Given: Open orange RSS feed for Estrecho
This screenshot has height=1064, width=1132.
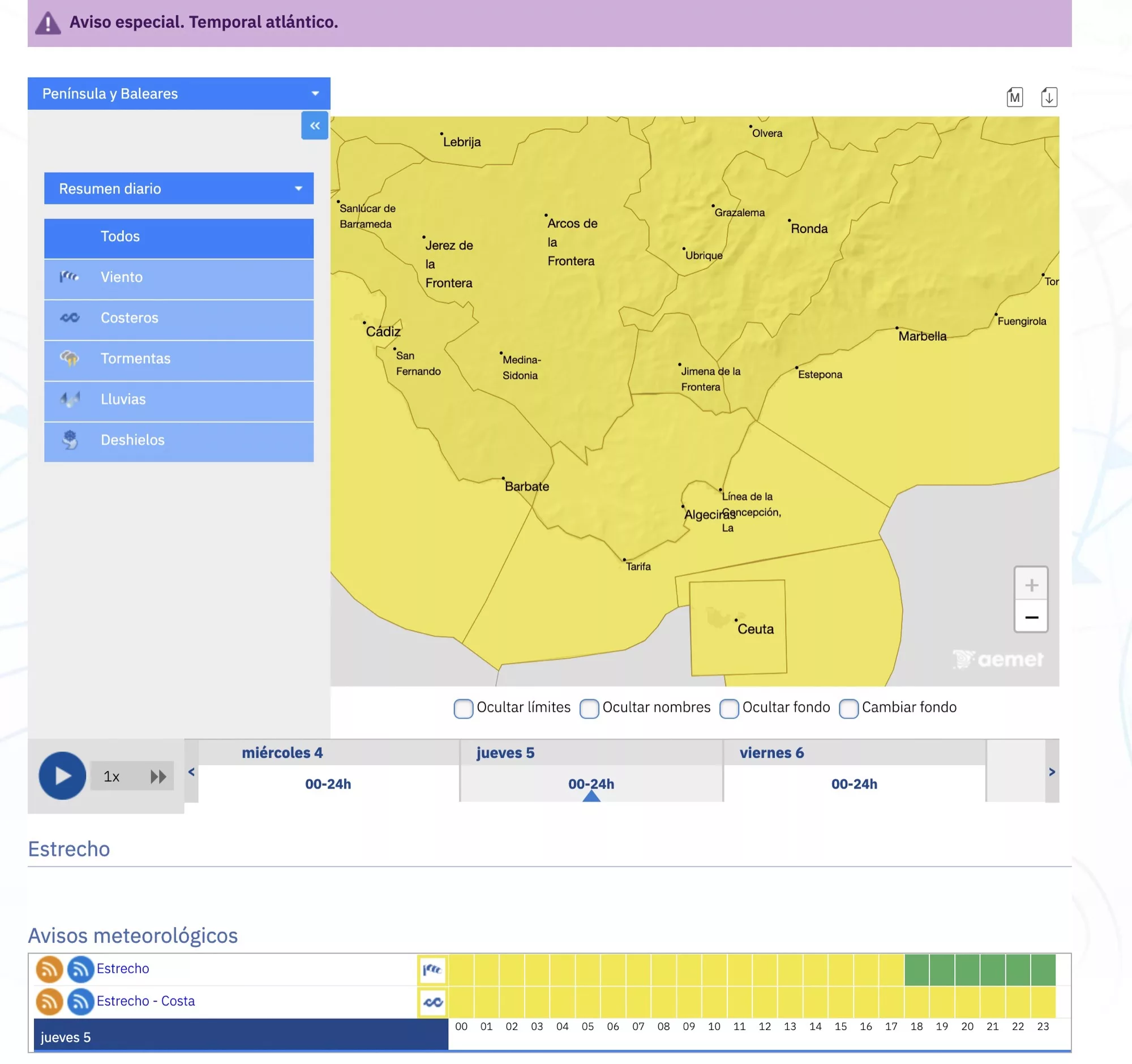Looking at the screenshot, I should pyautogui.click(x=50, y=969).
